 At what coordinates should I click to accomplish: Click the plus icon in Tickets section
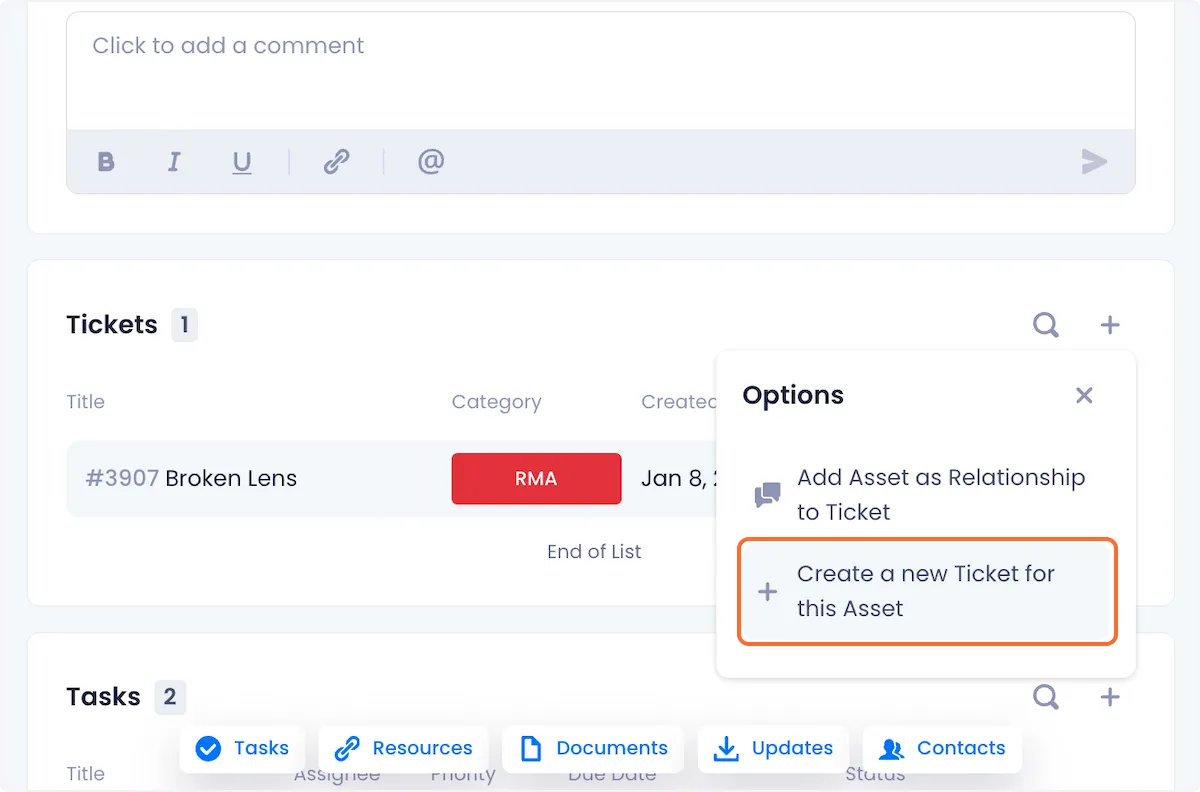click(x=1110, y=325)
